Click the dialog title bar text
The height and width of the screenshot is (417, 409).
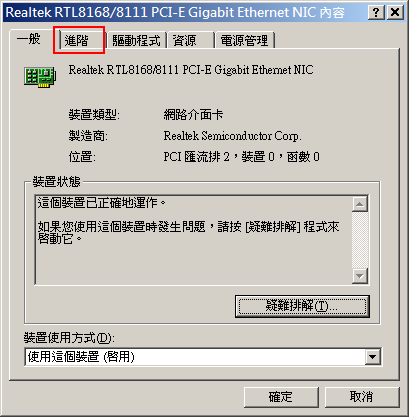click(176, 13)
